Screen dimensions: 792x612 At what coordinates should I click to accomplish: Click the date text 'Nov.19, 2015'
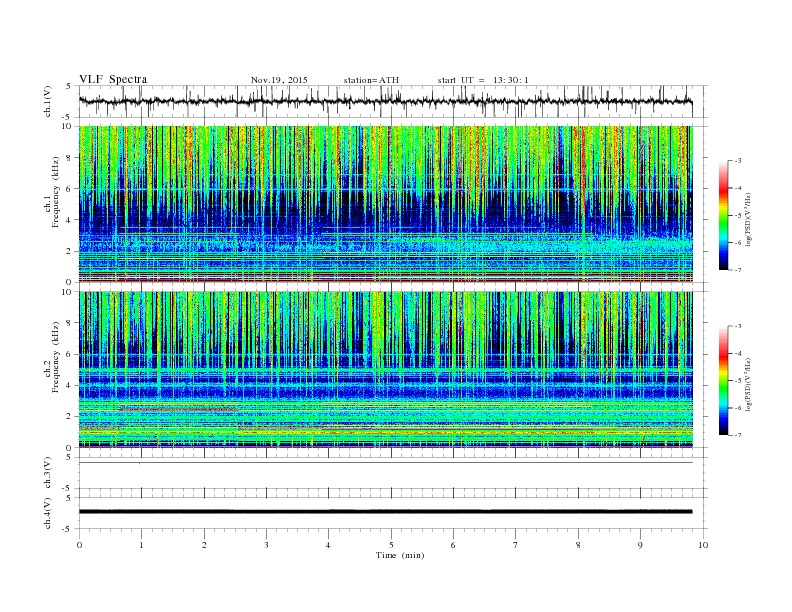(x=279, y=80)
